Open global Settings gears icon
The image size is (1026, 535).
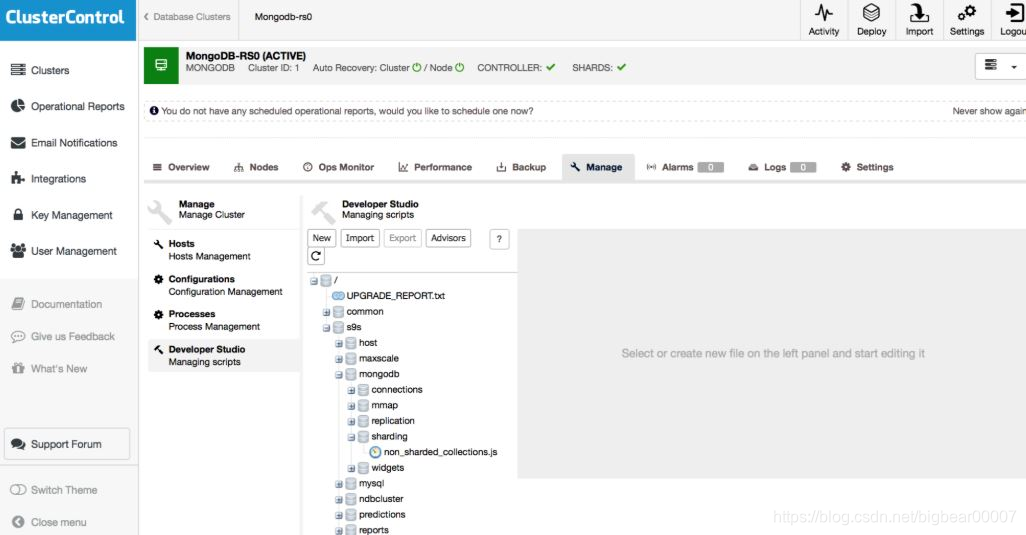966,13
